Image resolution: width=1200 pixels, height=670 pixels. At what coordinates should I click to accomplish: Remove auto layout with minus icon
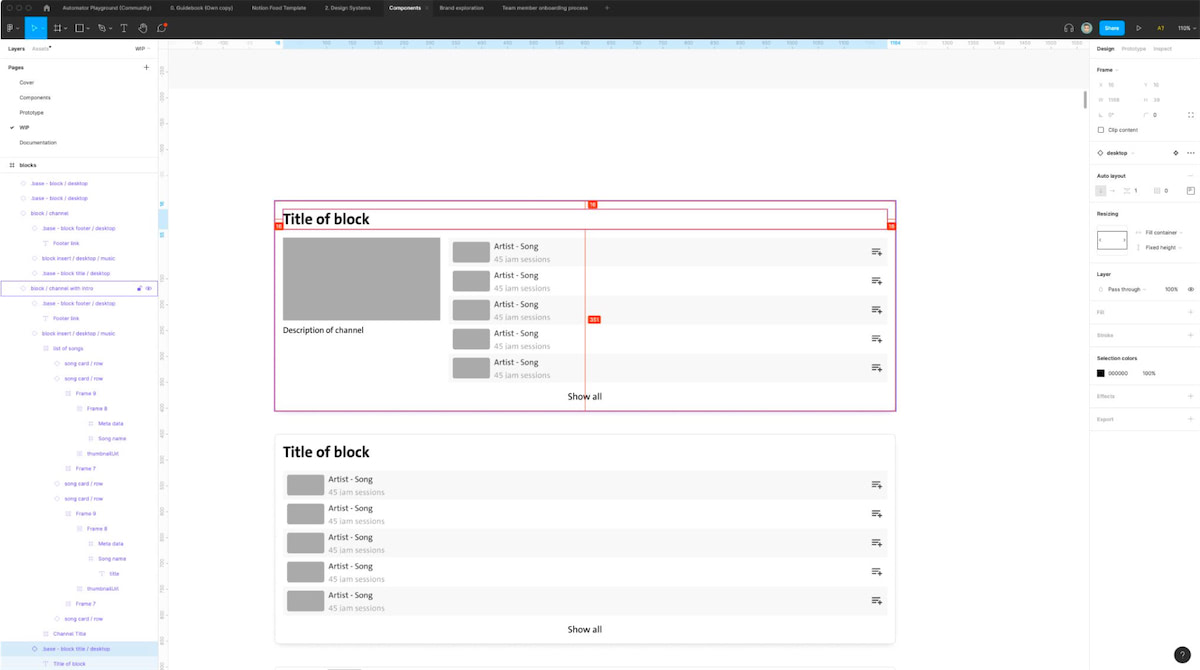pos(1190,175)
